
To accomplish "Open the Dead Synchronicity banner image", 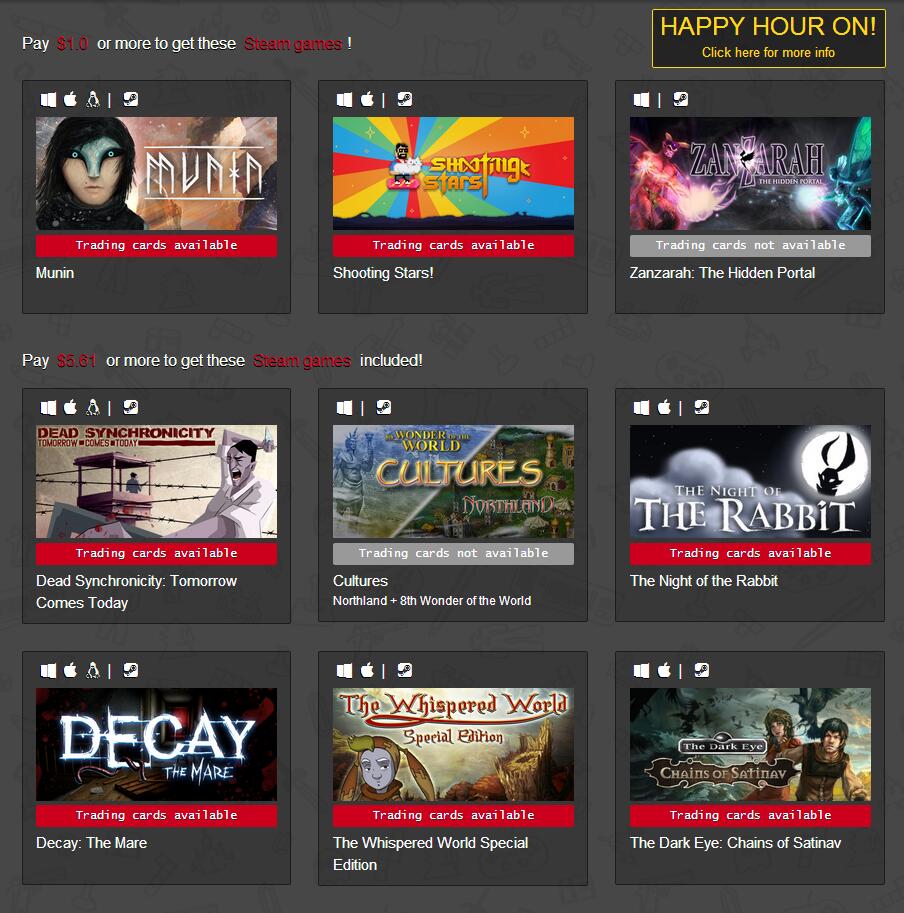I will click(157, 482).
